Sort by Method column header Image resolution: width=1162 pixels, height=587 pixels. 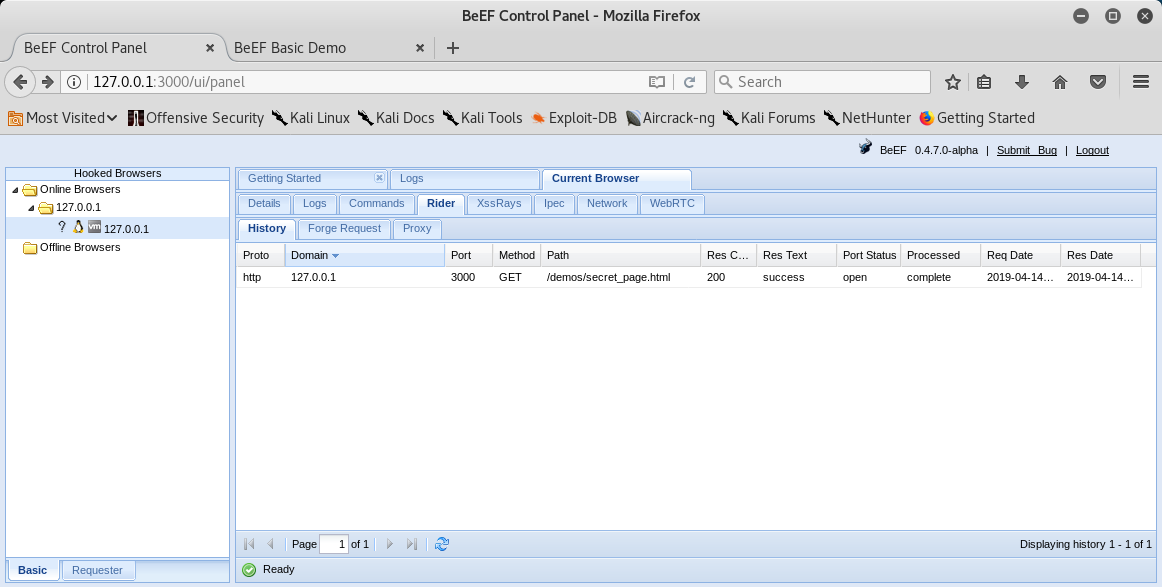pyautogui.click(x=517, y=256)
